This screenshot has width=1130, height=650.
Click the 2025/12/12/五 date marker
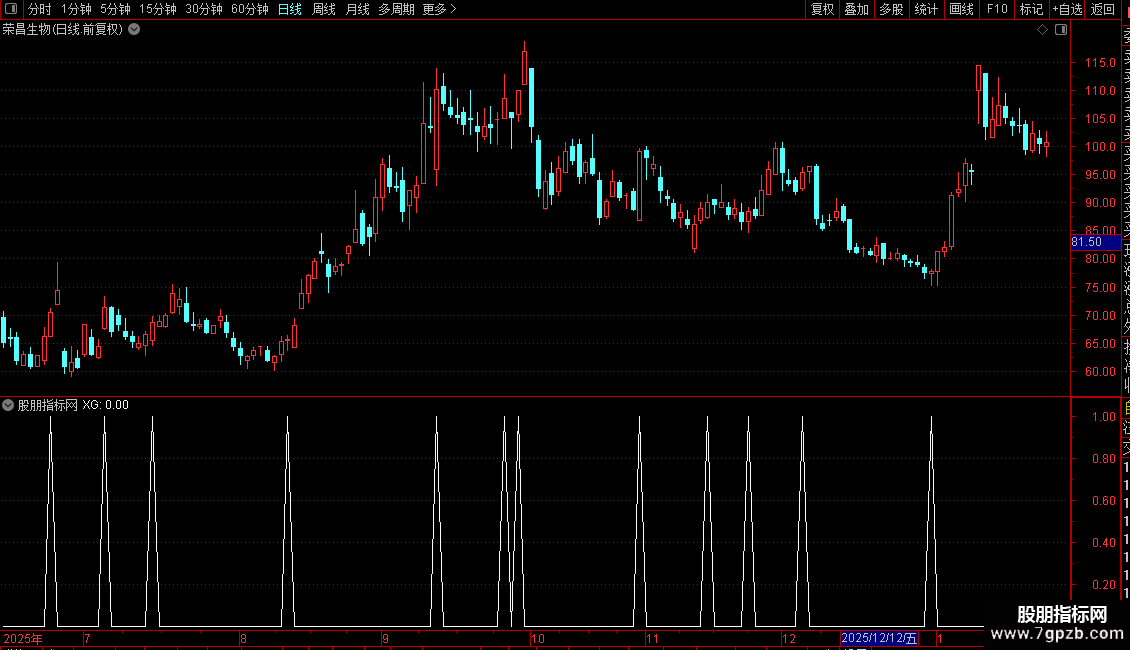pos(879,638)
